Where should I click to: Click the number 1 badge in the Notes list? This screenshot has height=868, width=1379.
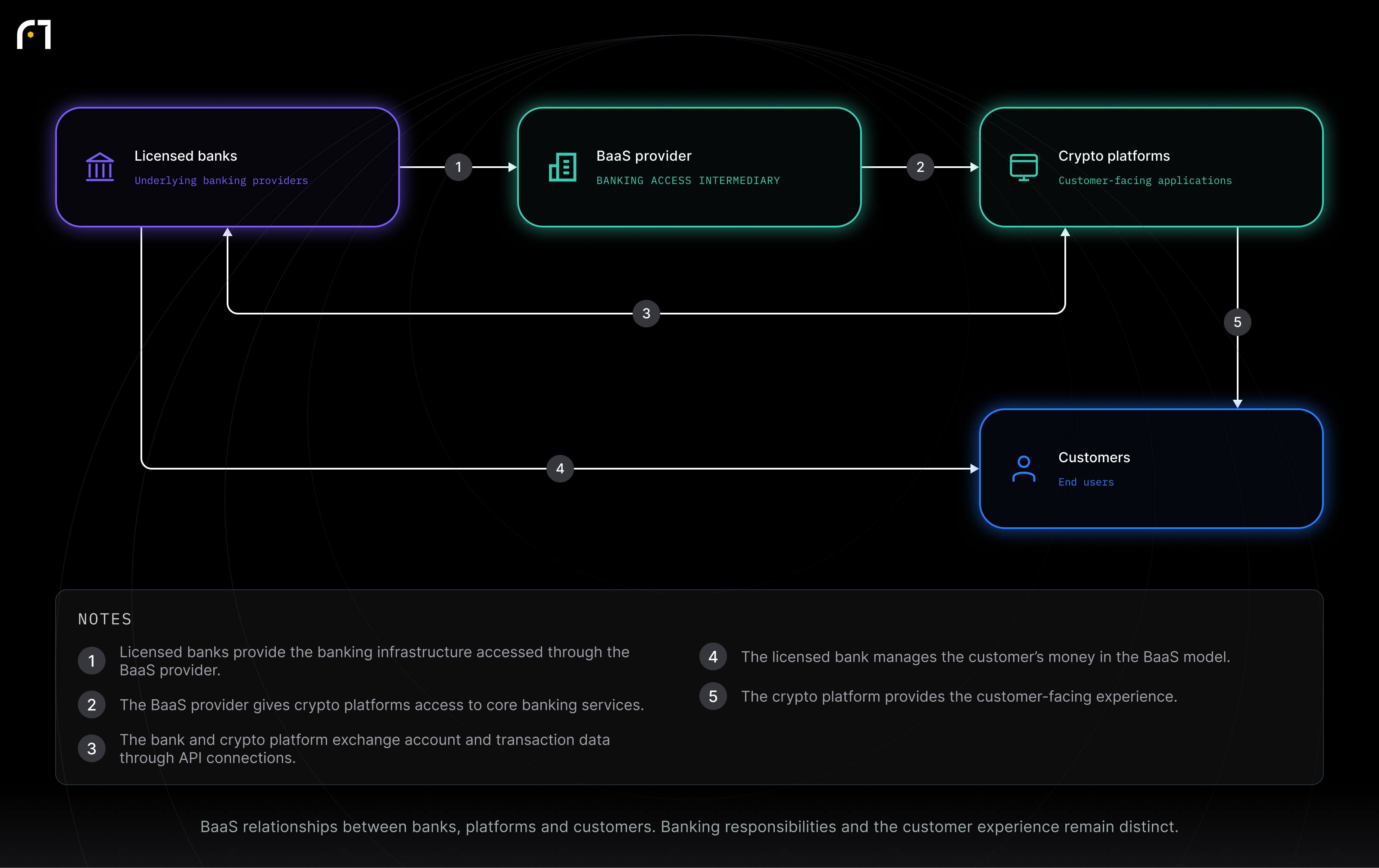pos(92,661)
